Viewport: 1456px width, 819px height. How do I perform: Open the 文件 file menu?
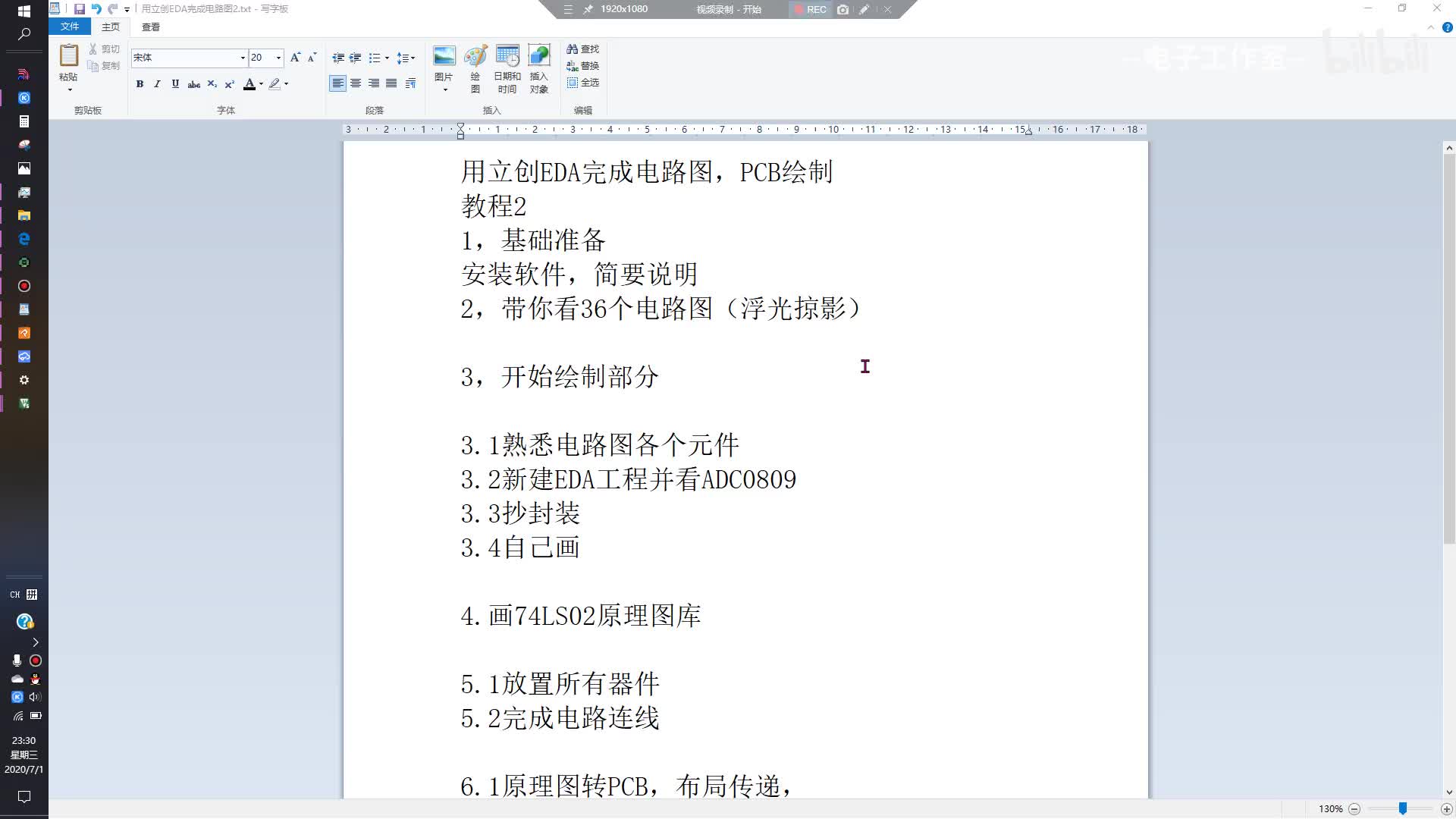click(x=70, y=27)
